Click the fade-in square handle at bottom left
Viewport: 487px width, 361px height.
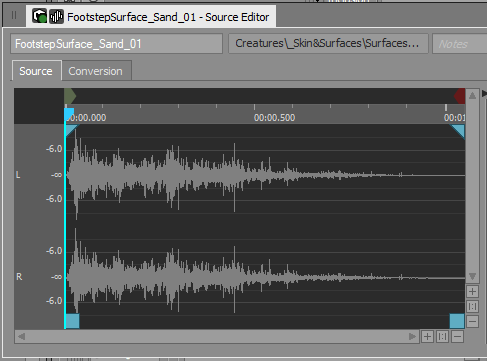point(72,321)
